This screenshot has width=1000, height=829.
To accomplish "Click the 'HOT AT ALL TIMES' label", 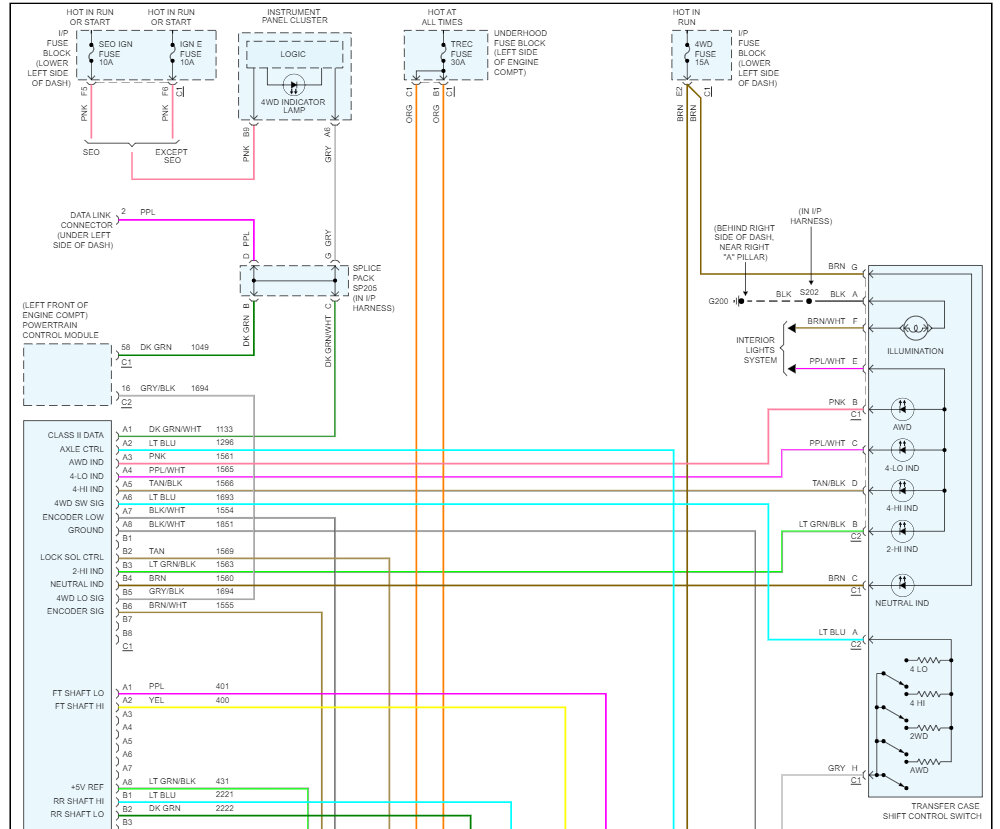I will 442,17.
